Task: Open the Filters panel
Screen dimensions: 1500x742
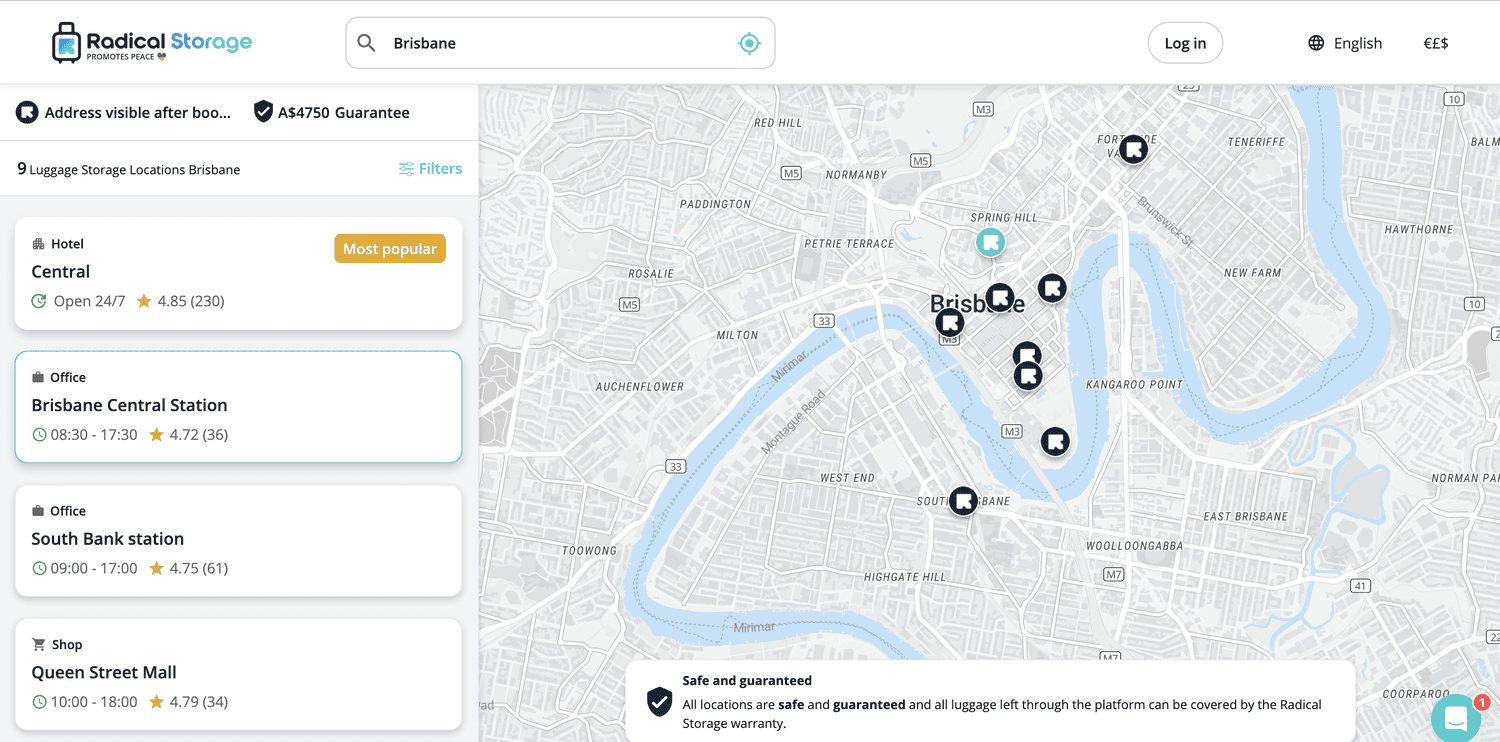Action: click(431, 169)
